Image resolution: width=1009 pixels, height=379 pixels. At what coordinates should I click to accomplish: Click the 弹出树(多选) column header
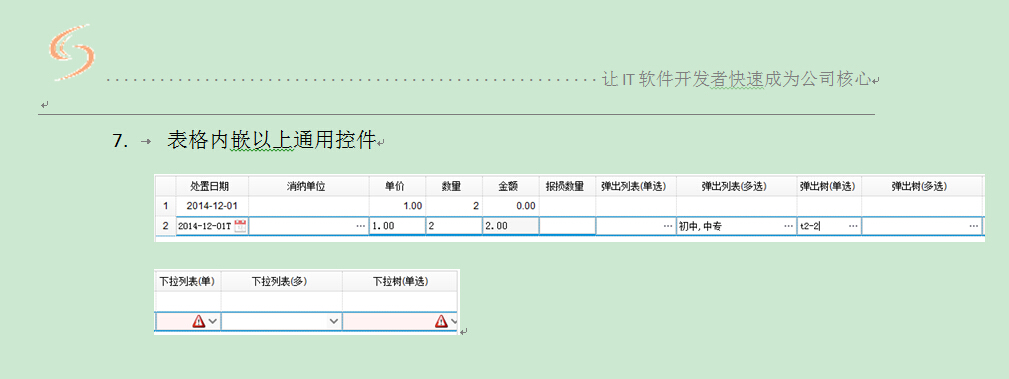921,187
